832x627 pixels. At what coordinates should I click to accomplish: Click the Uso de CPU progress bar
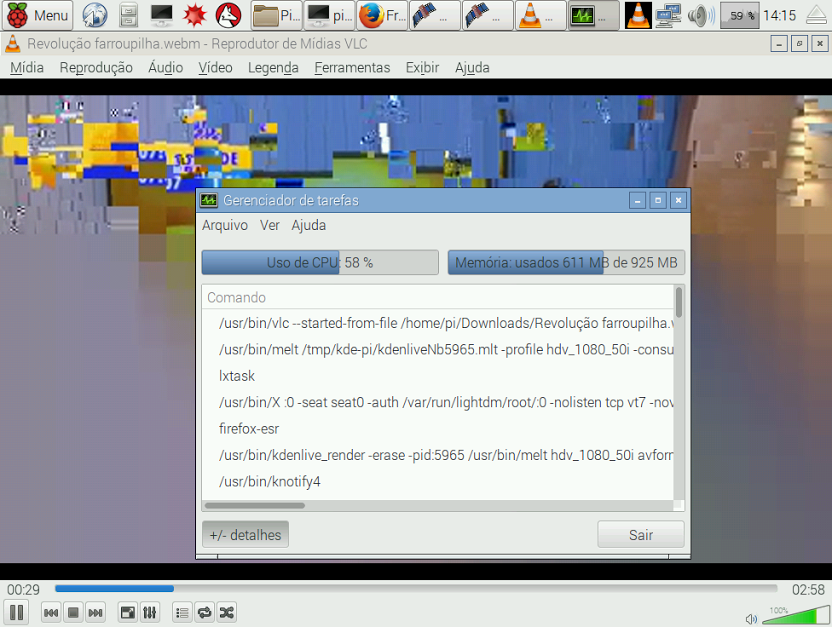click(x=320, y=262)
